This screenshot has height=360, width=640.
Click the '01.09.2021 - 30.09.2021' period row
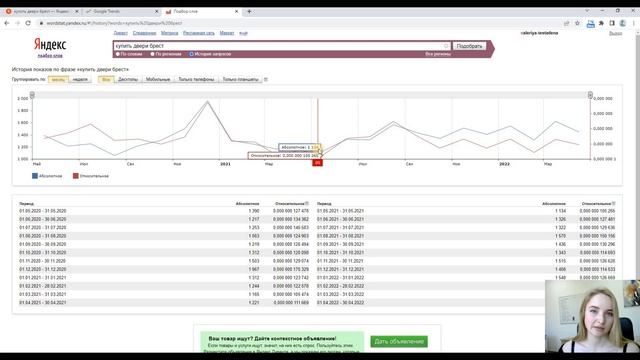[467, 244]
